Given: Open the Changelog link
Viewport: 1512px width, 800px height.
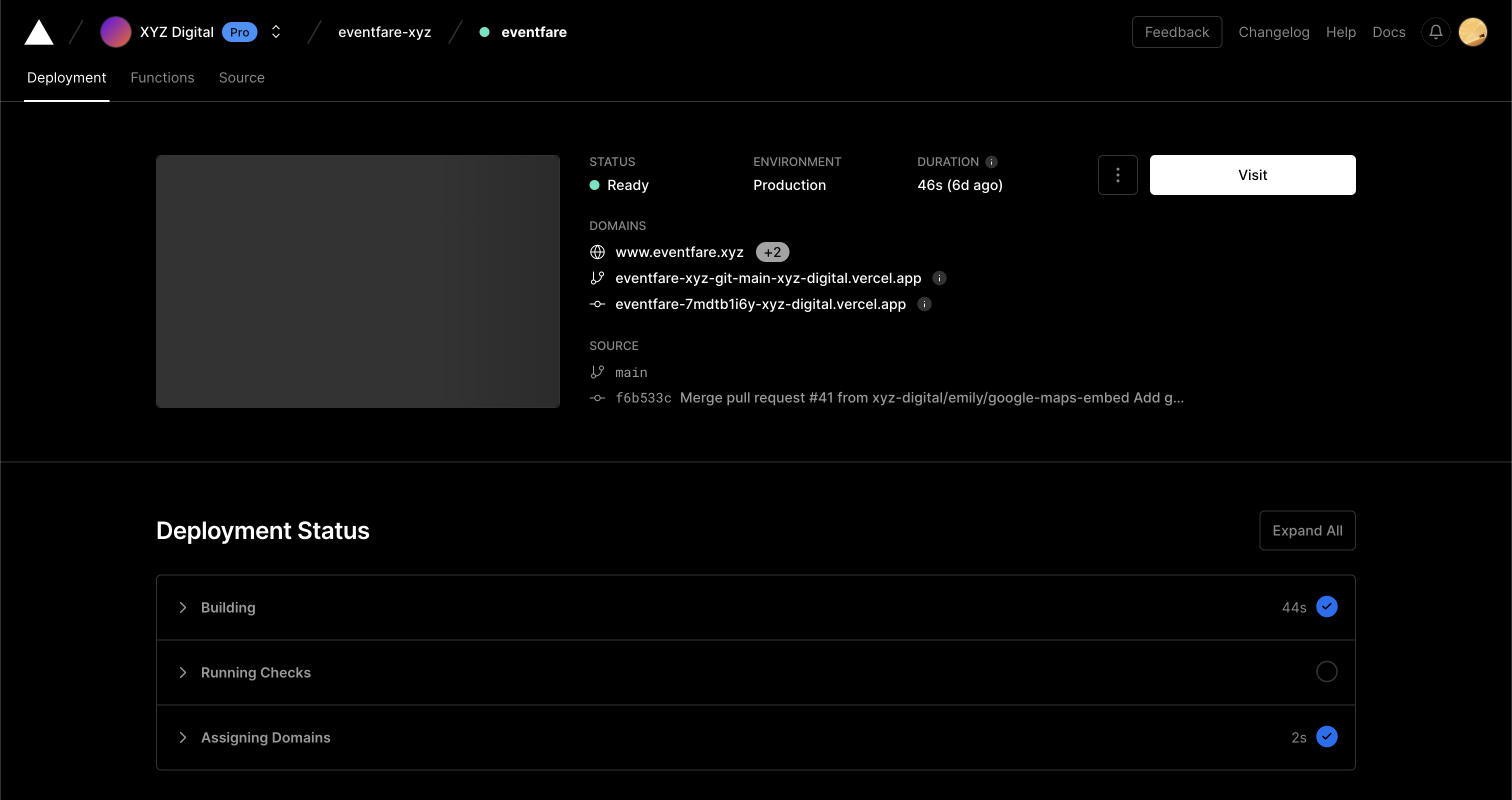Looking at the screenshot, I should click(x=1273, y=32).
